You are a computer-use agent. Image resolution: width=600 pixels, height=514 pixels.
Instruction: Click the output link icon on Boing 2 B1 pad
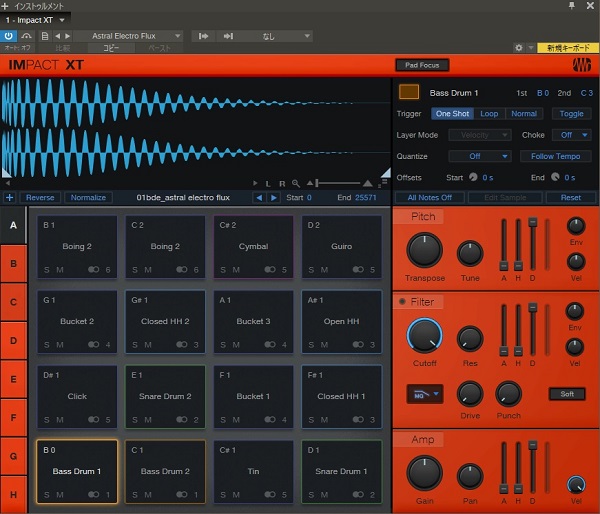[93, 269]
